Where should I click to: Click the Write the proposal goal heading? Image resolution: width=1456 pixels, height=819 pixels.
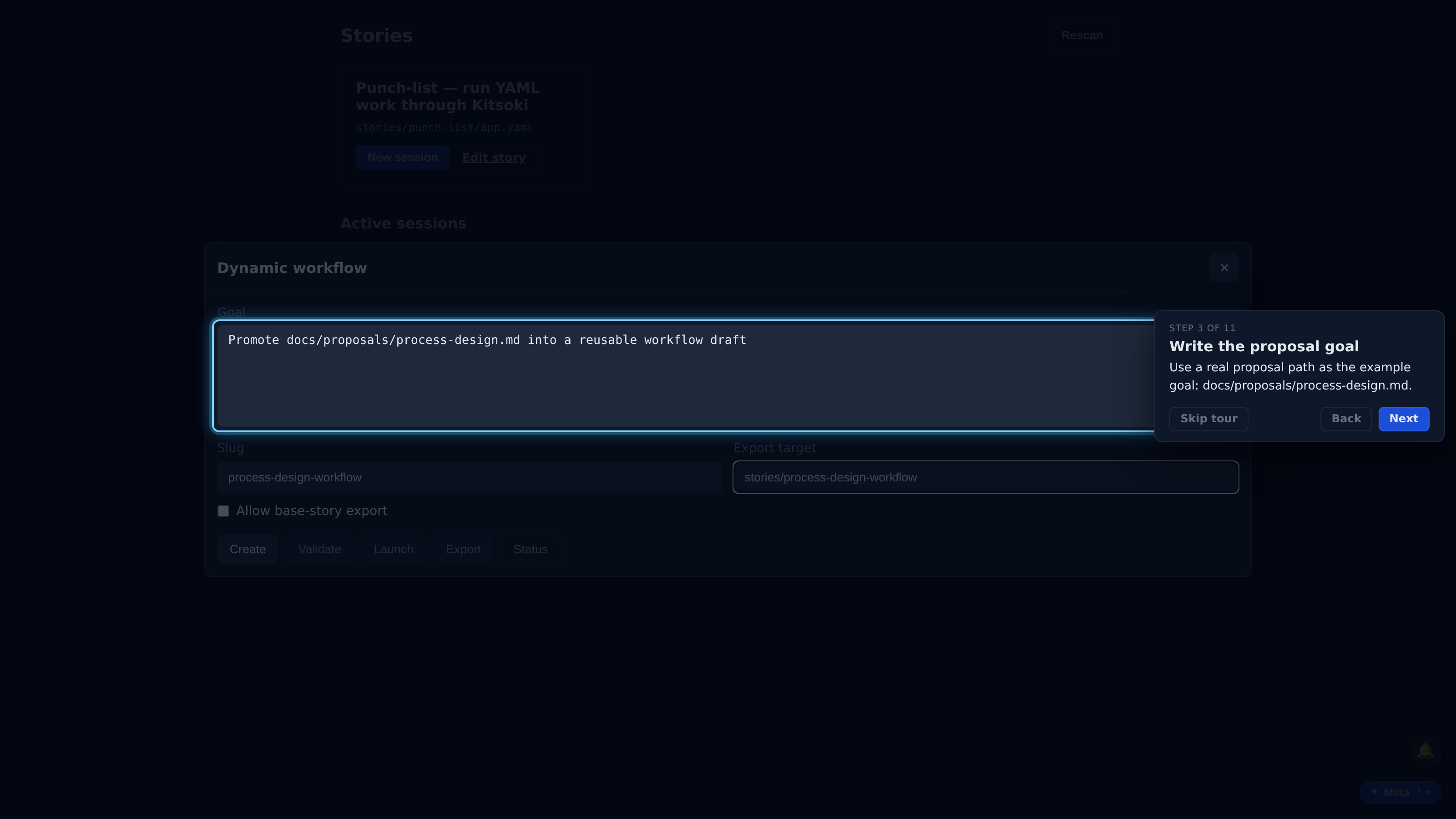pyautogui.click(x=1264, y=346)
